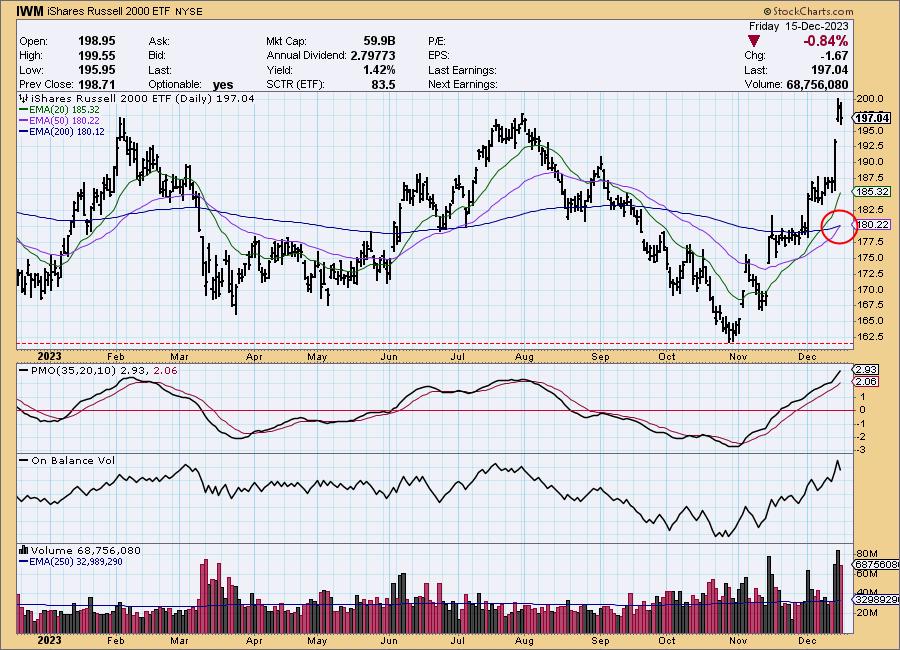Click the 200.0 price axis label
The width and height of the screenshot is (900, 650).
(x=870, y=99)
